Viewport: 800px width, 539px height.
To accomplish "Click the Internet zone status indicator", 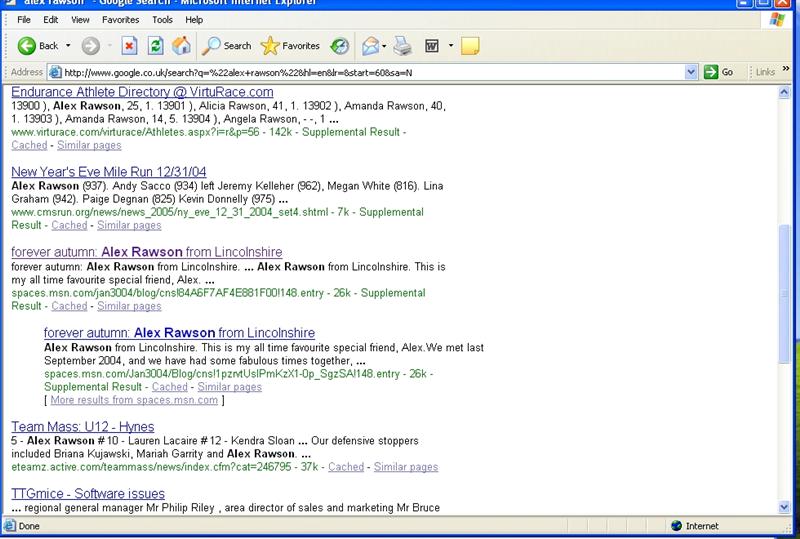I will pyautogui.click(x=694, y=526).
